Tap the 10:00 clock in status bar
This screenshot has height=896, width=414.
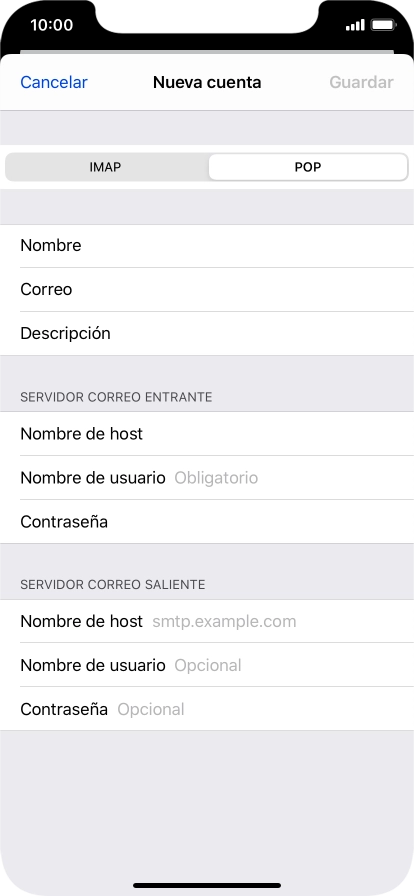(x=51, y=25)
